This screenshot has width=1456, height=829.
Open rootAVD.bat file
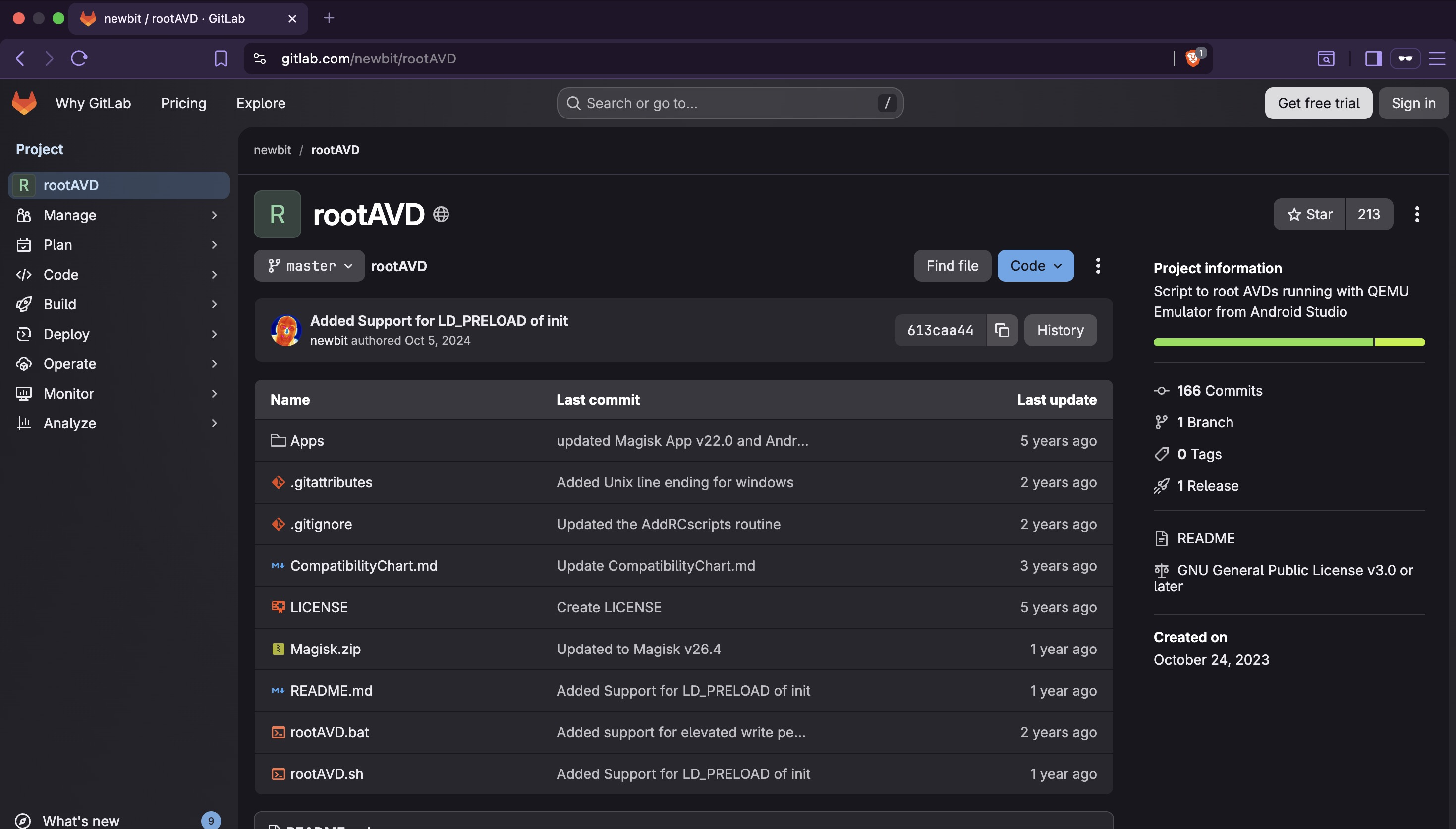point(330,732)
